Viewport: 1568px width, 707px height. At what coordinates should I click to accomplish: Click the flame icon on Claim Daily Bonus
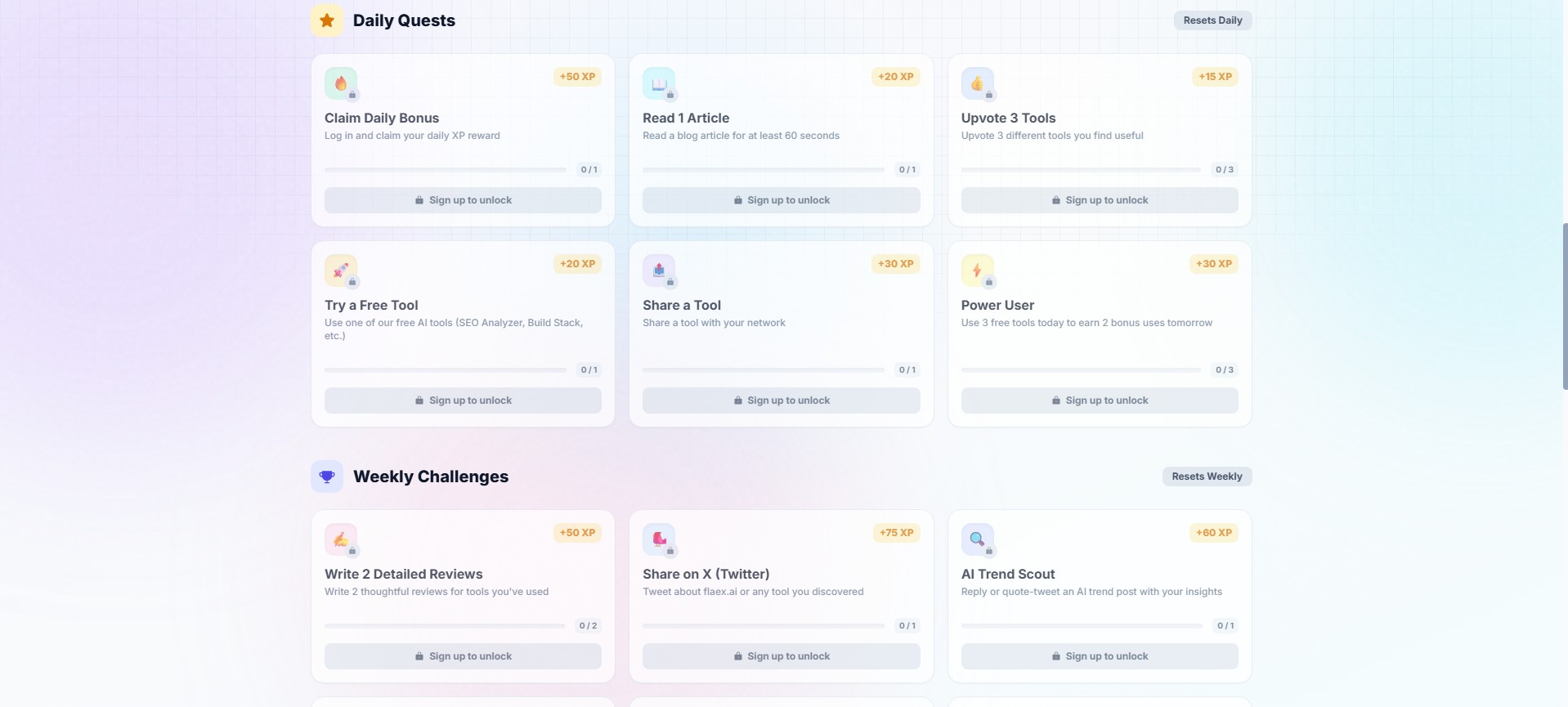(x=340, y=83)
